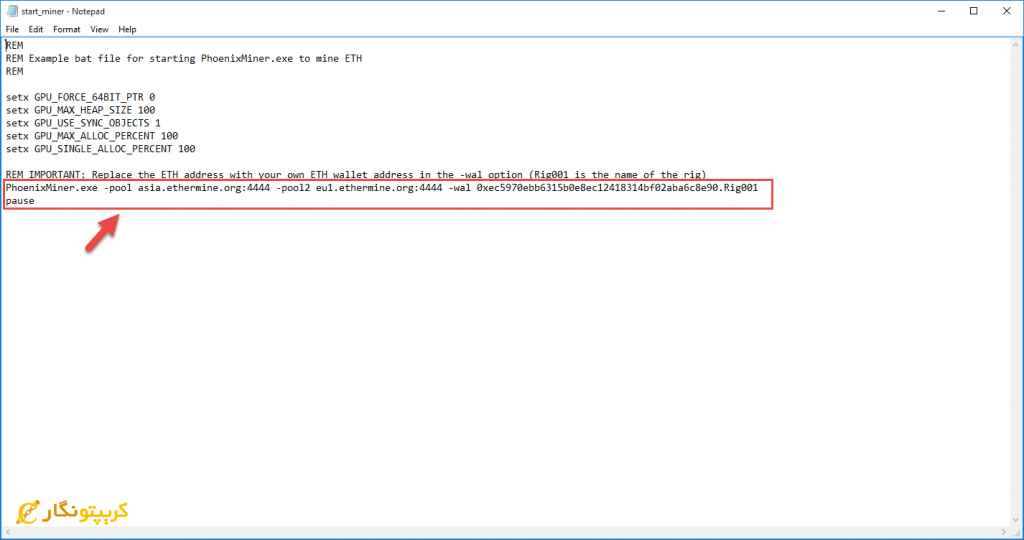Click 'asia.ethermine.org:4444' pool address
This screenshot has height=540, width=1024.
coord(204,187)
